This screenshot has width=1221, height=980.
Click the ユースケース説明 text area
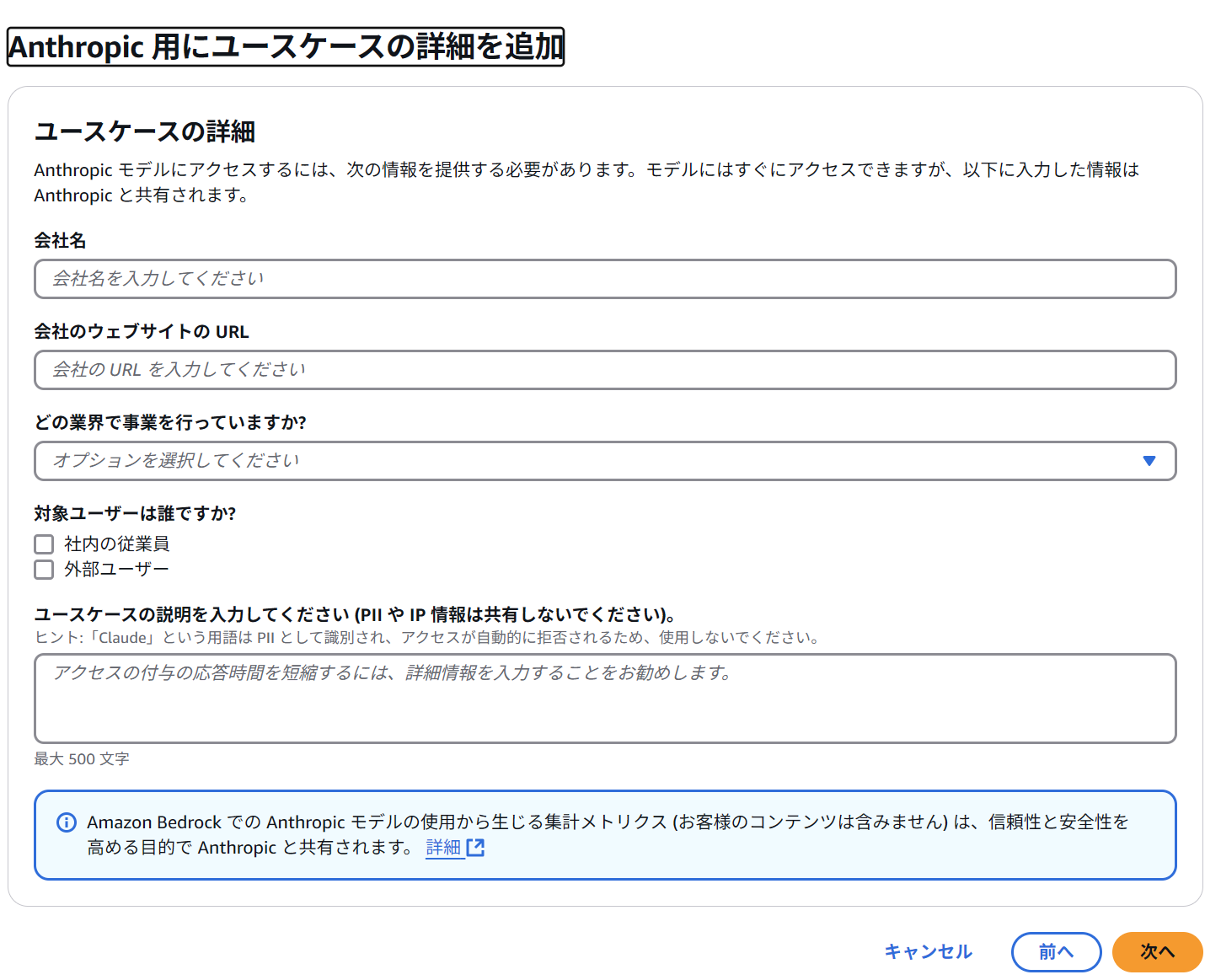coord(605,699)
